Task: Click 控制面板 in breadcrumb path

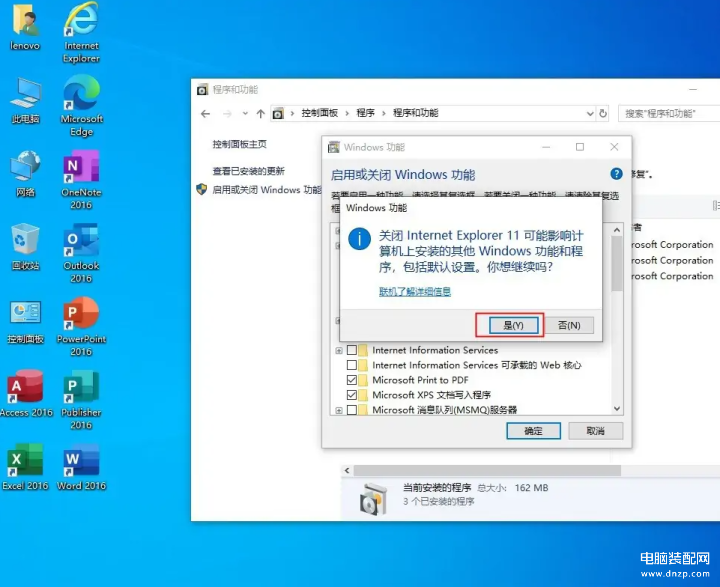Action: 319,113
